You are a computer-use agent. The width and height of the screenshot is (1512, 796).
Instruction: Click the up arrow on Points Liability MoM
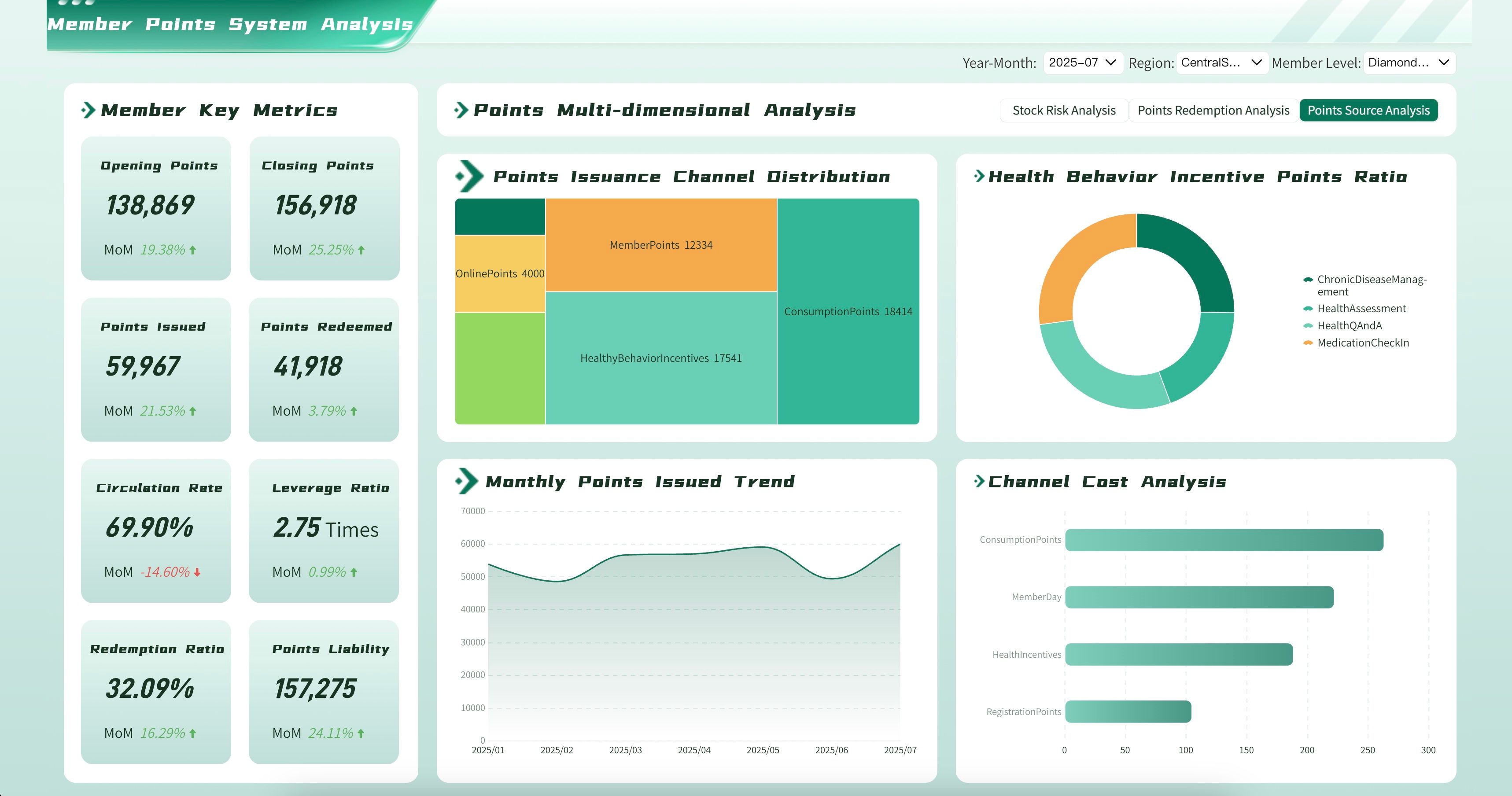click(361, 734)
